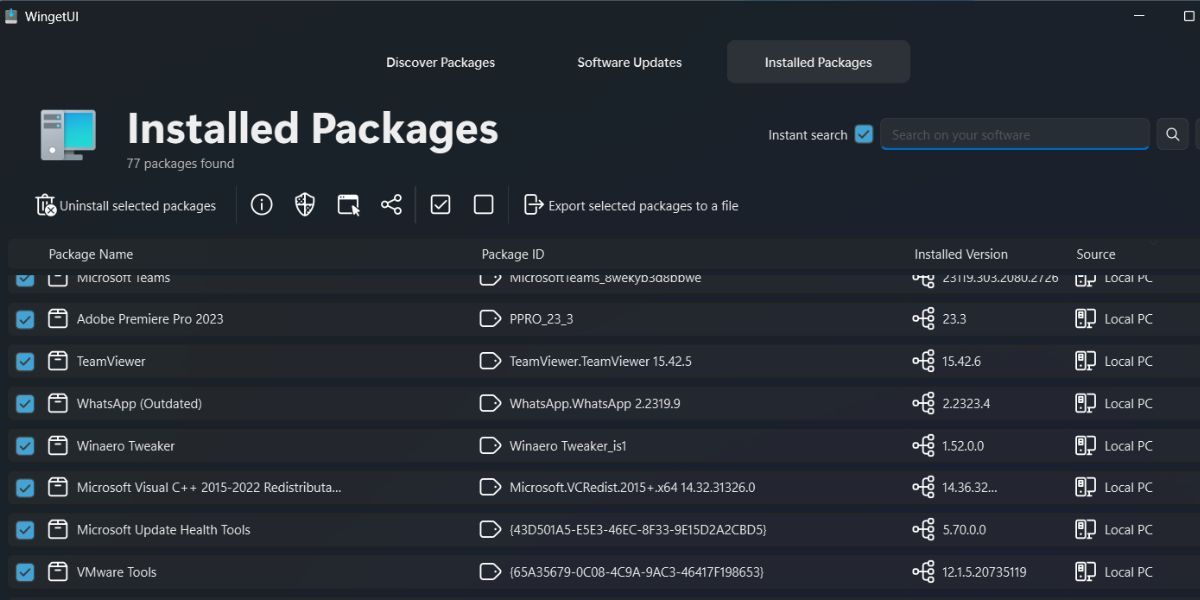The width and height of the screenshot is (1200, 600).
Task: Select the VMware Tools package name
Action: (x=117, y=572)
